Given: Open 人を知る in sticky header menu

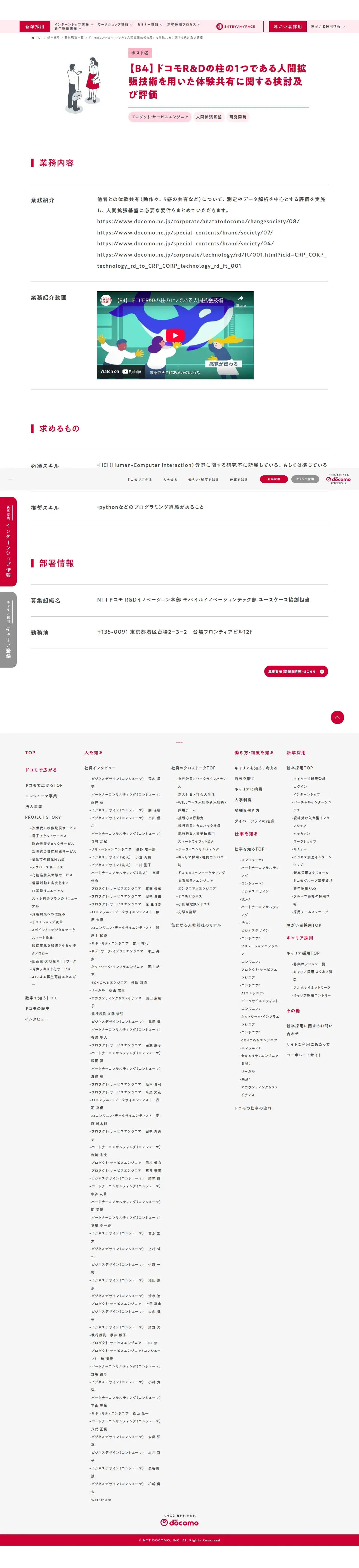Looking at the screenshot, I should (x=170, y=480).
